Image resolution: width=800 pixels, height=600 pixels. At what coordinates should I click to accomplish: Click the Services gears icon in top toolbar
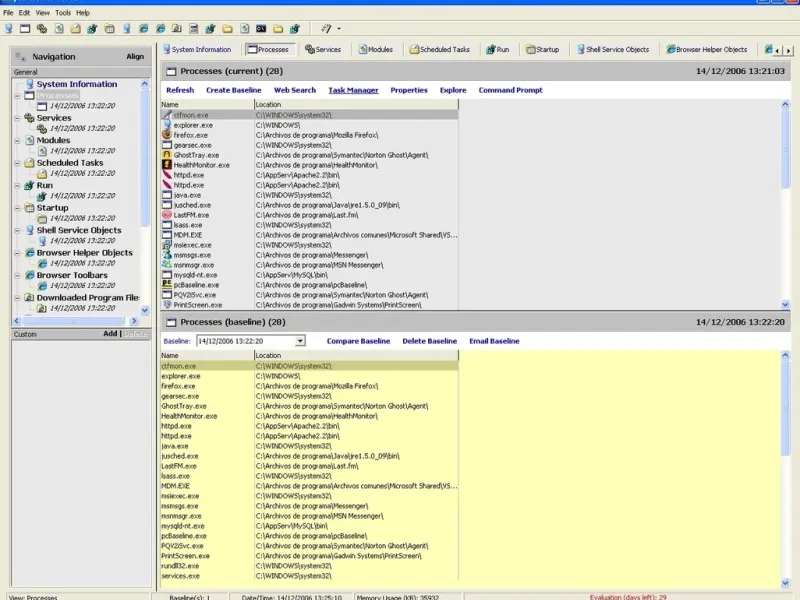point(42,29)
